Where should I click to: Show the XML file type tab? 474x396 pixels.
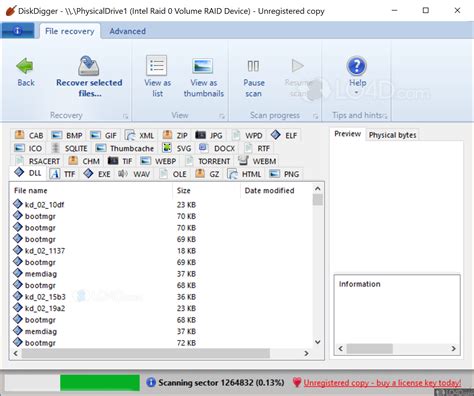[x=139, y=135]
